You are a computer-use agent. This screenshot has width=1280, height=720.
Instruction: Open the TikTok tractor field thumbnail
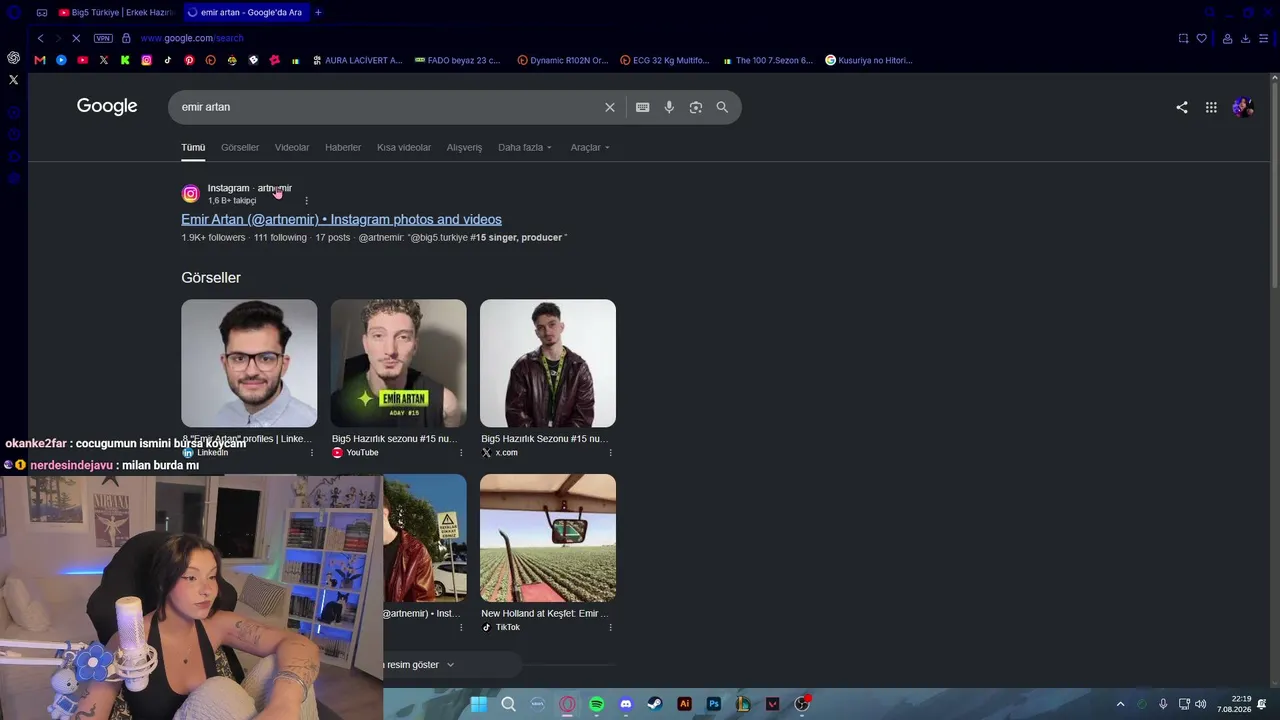point(548,538)
